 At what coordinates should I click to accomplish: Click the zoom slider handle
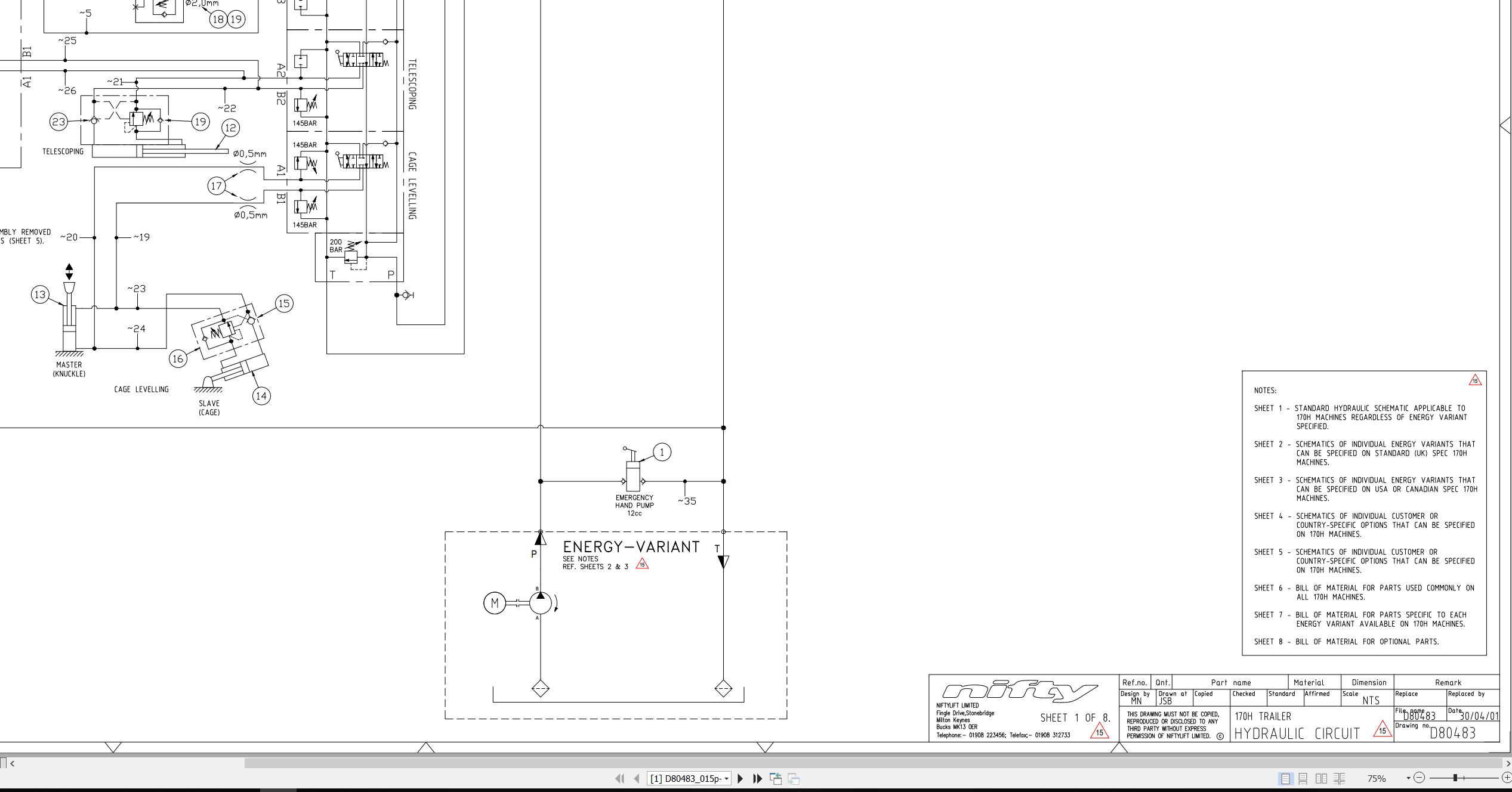[1455, 778]
